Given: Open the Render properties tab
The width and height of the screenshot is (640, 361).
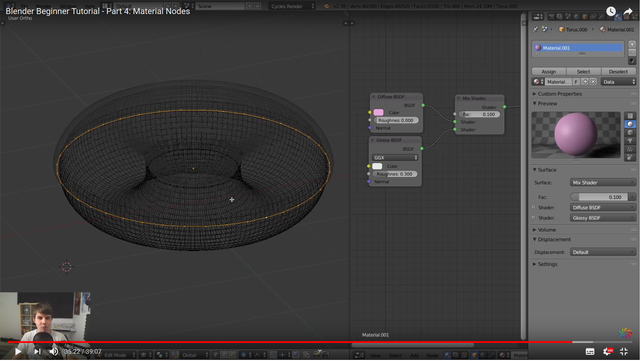Looking at the screenshot, I should (551, 16).
